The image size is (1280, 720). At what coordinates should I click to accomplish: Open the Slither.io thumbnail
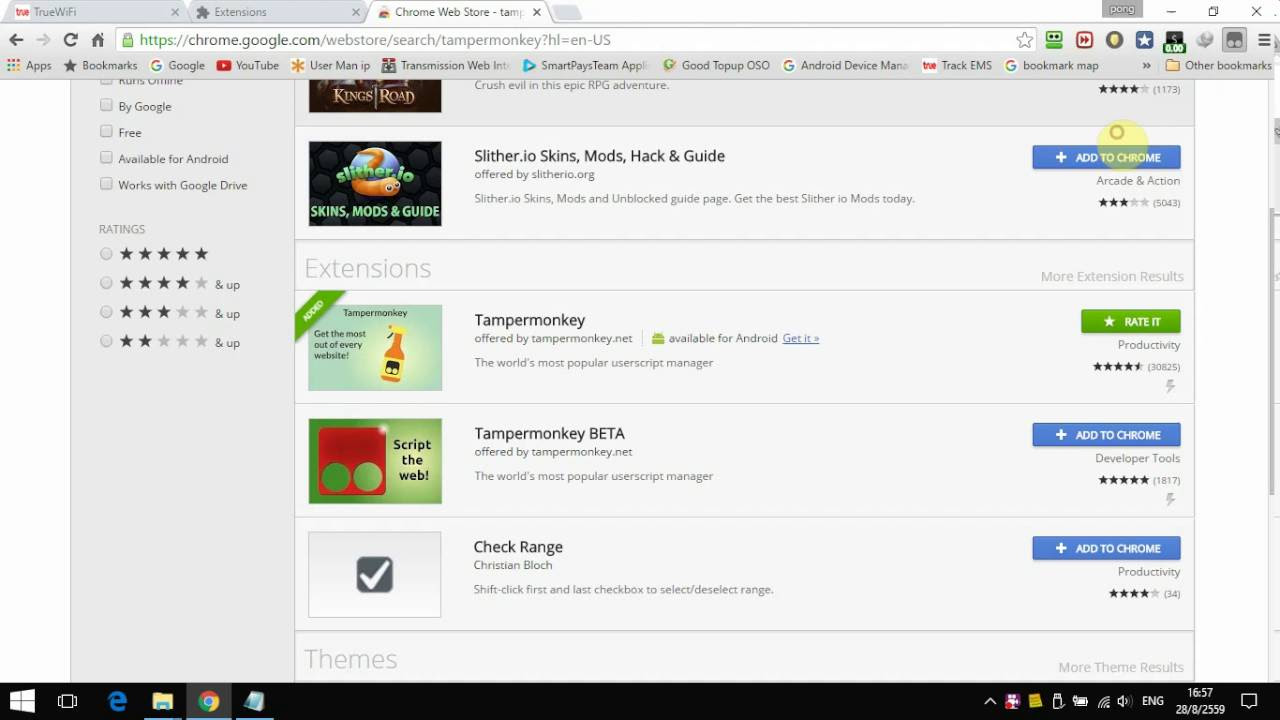pyautogui.click(x=375, y=183)
